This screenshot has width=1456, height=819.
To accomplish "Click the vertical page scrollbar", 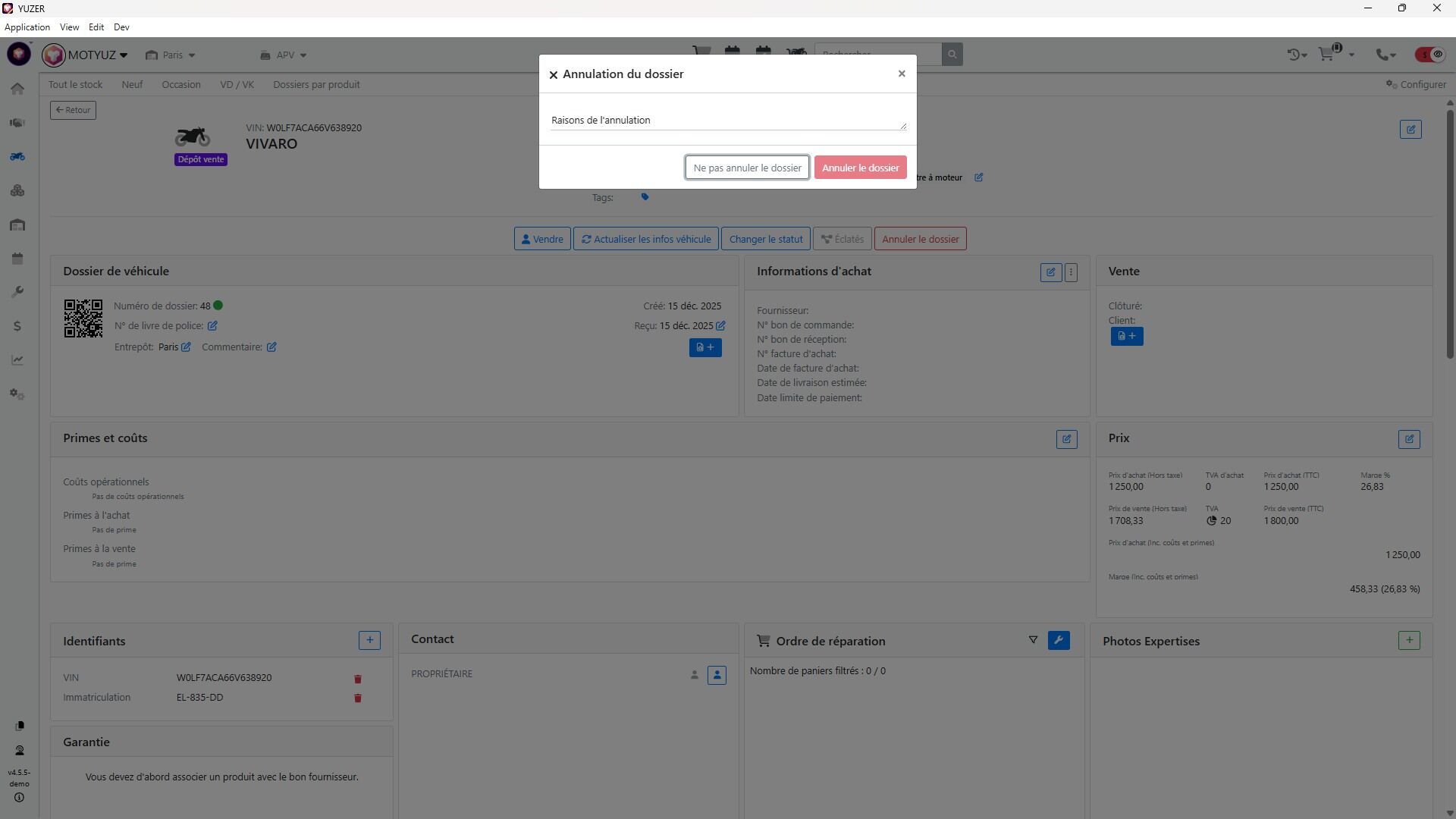I will point(1449,227).
